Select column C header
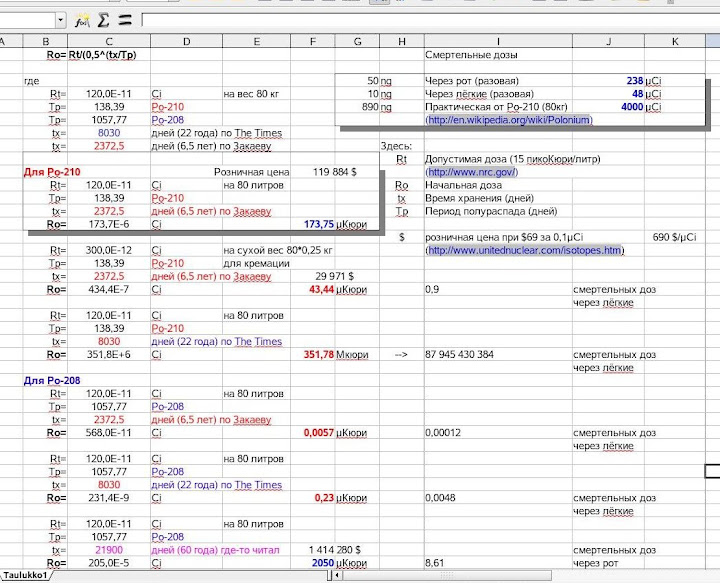 tap(109, 41)
